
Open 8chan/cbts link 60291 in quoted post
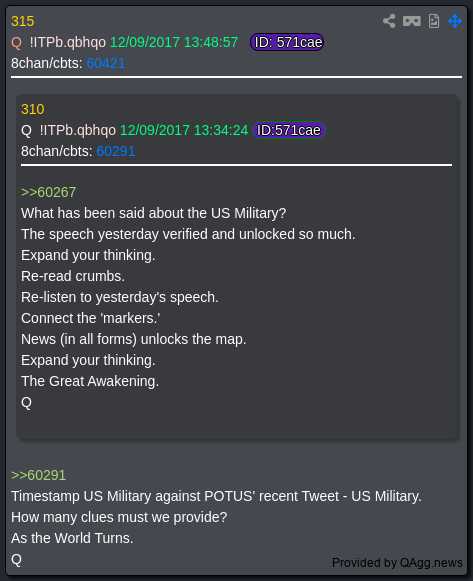pyautogui.click(x=116, y=151)
